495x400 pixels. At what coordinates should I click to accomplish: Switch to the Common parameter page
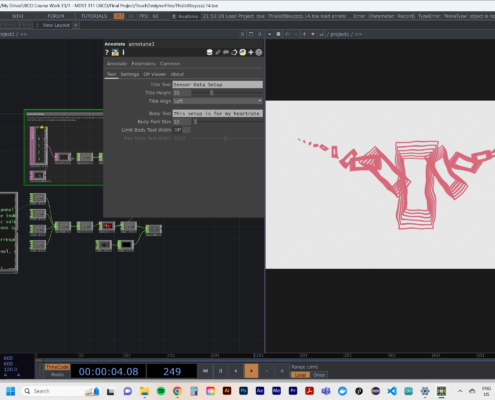coord(170,64)
